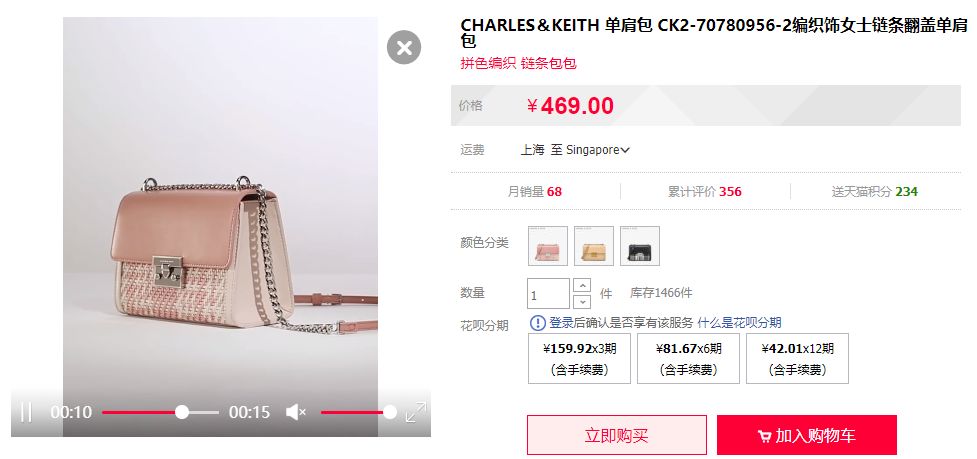Select the black bag color option
Image resolution: width=977 pixels, height=459 pixels.
pyautogui.click(x=640, y=246)
